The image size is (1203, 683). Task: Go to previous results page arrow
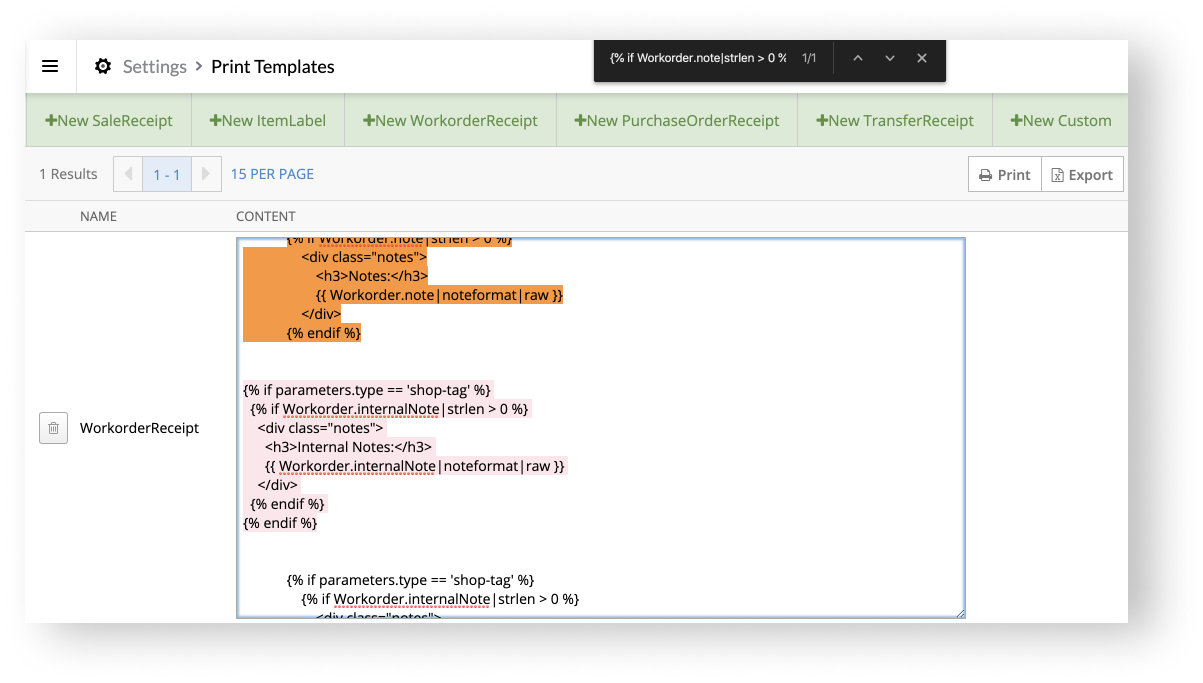click(x=128, y=174)
